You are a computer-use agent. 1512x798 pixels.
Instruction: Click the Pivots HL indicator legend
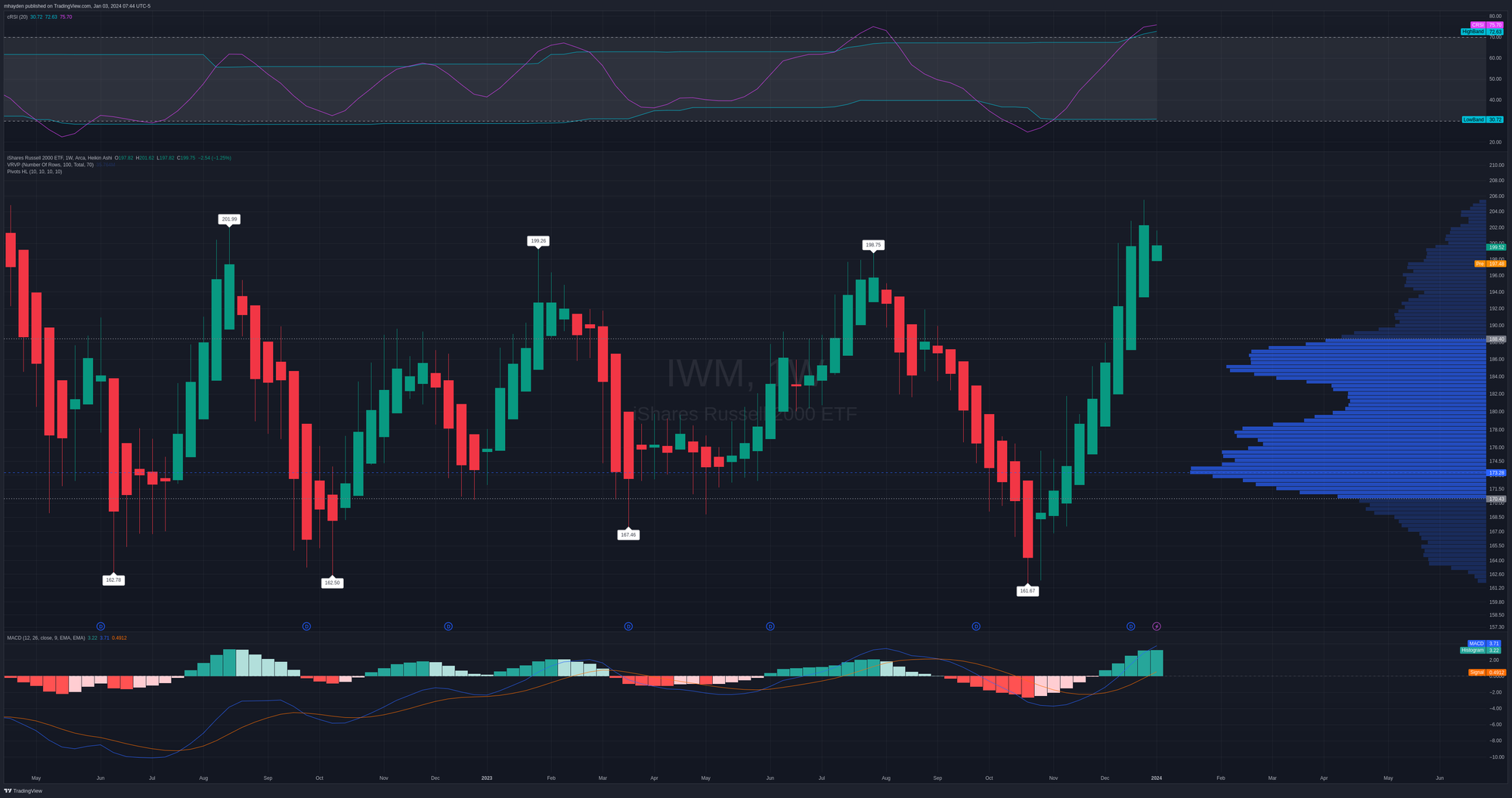[x=35, y=172]
